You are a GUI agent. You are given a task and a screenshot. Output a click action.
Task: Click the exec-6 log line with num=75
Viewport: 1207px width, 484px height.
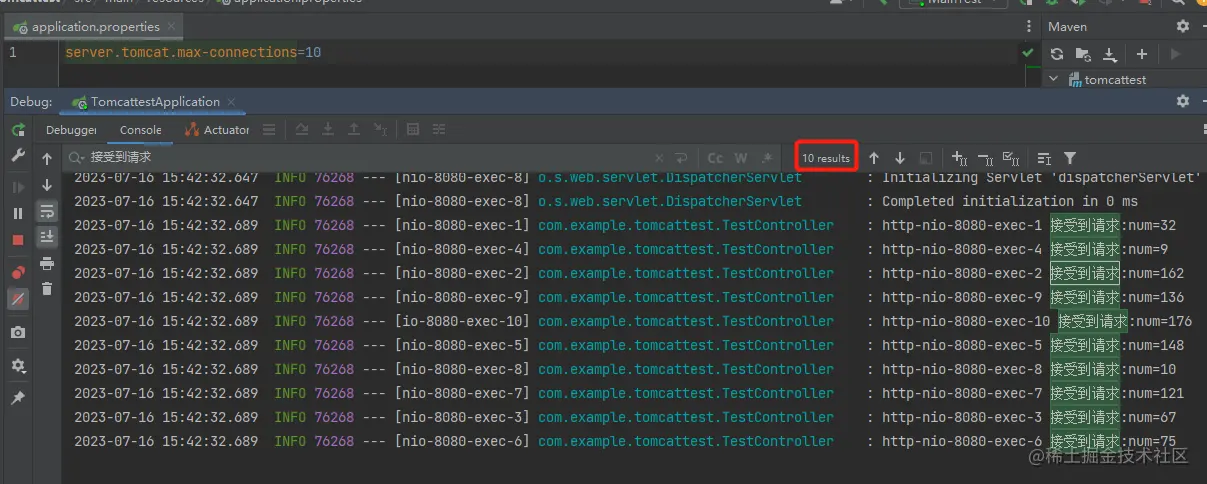pyautogui.click(x=625, y=441)
